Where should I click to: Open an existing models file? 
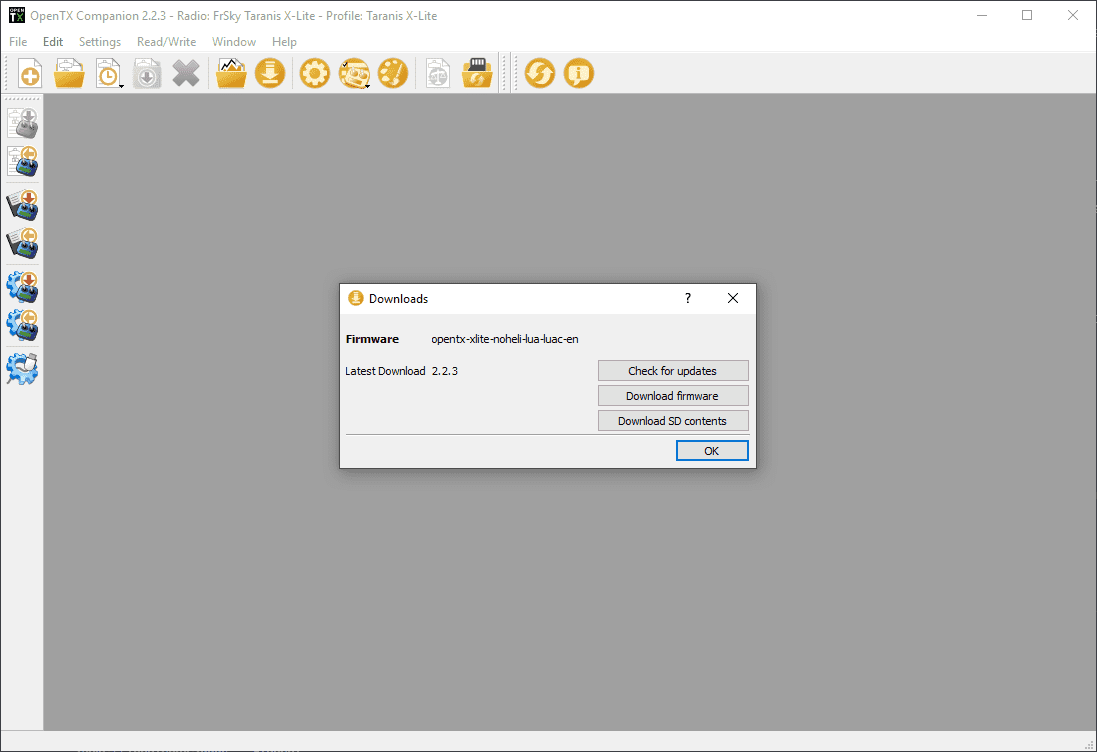click(x=69, y=73)
